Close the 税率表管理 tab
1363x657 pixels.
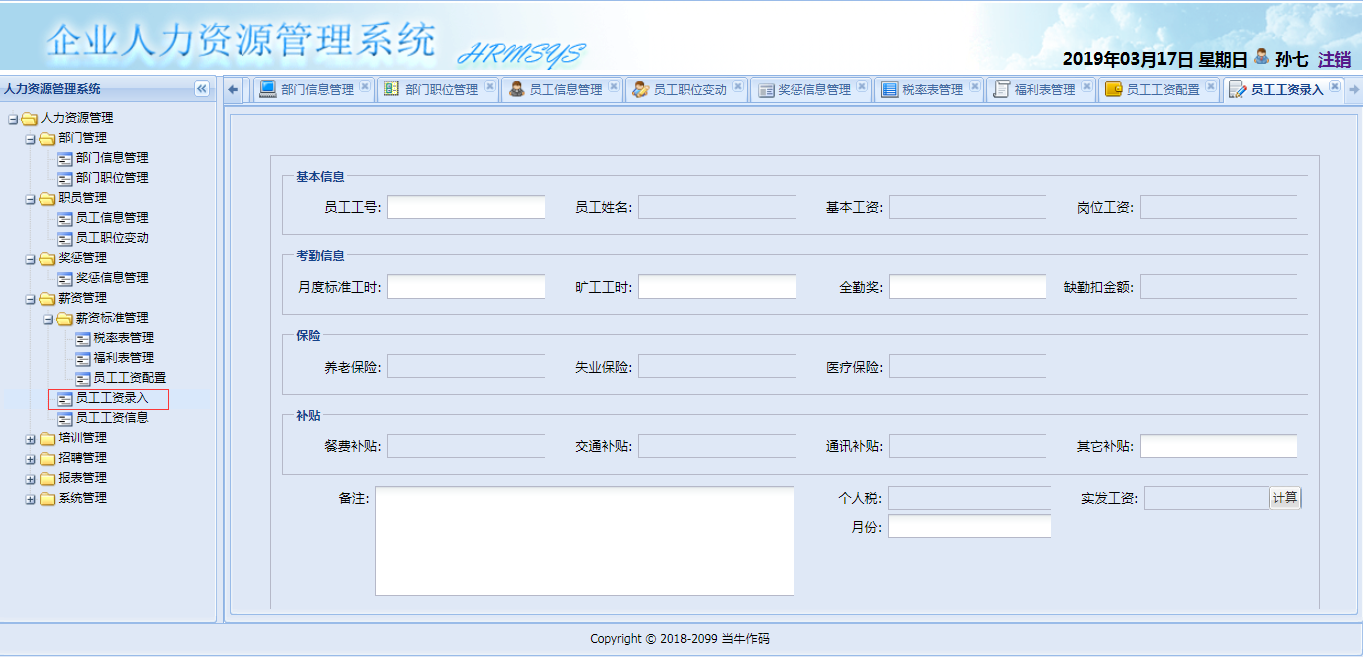tap(974, 87)
